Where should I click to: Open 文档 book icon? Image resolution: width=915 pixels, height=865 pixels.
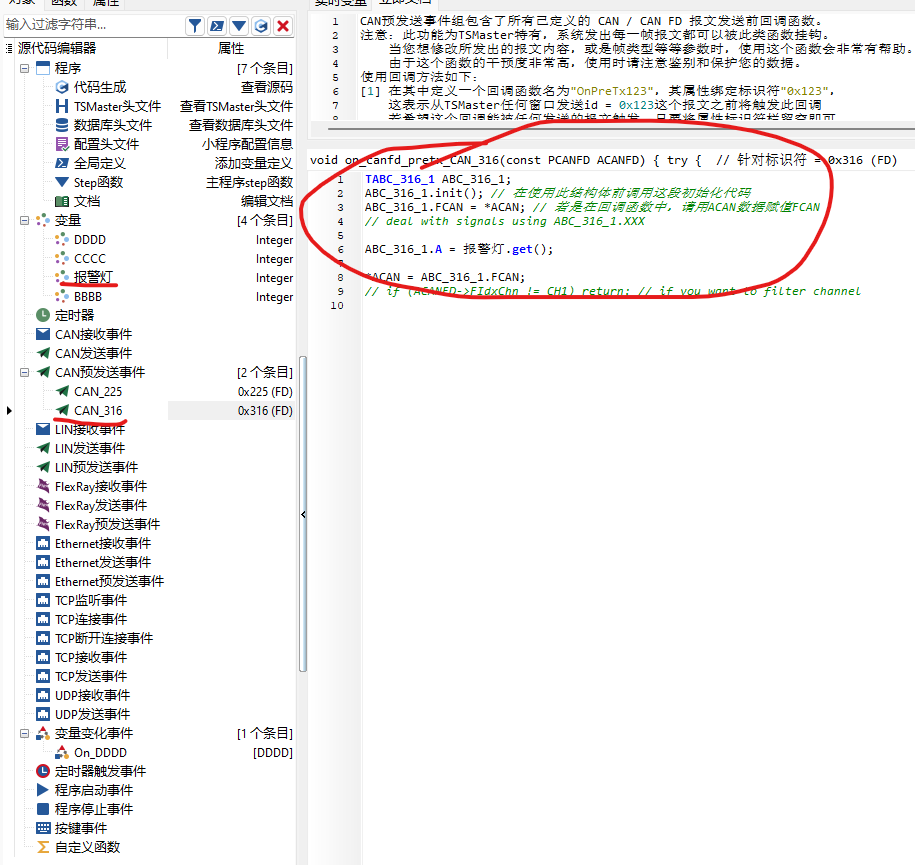click(x=62, y=201)
